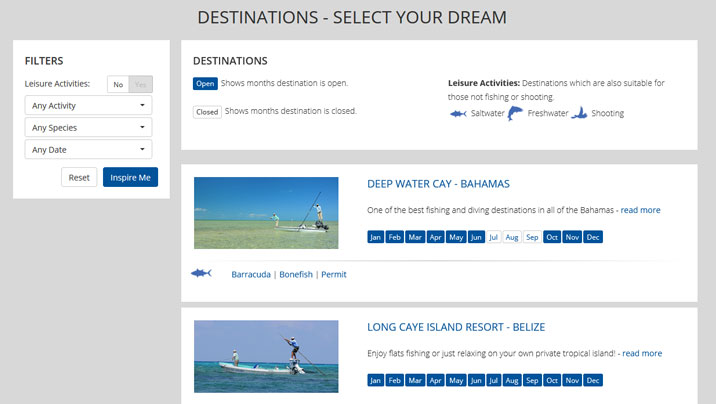This screenshot has height=404, width=716.
Task: Click saltwater icon beside Barracuda species
Action: point(201,273)
